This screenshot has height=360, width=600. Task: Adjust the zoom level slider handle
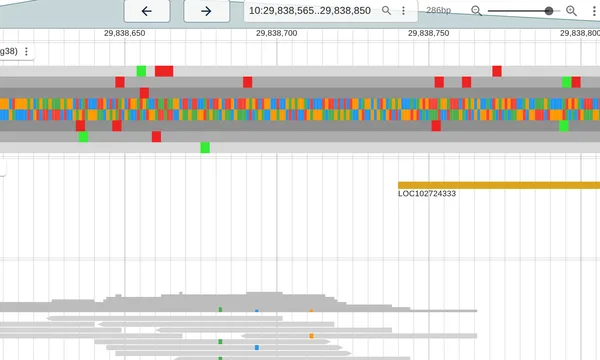pyautogui.click(x=549, y=11)
